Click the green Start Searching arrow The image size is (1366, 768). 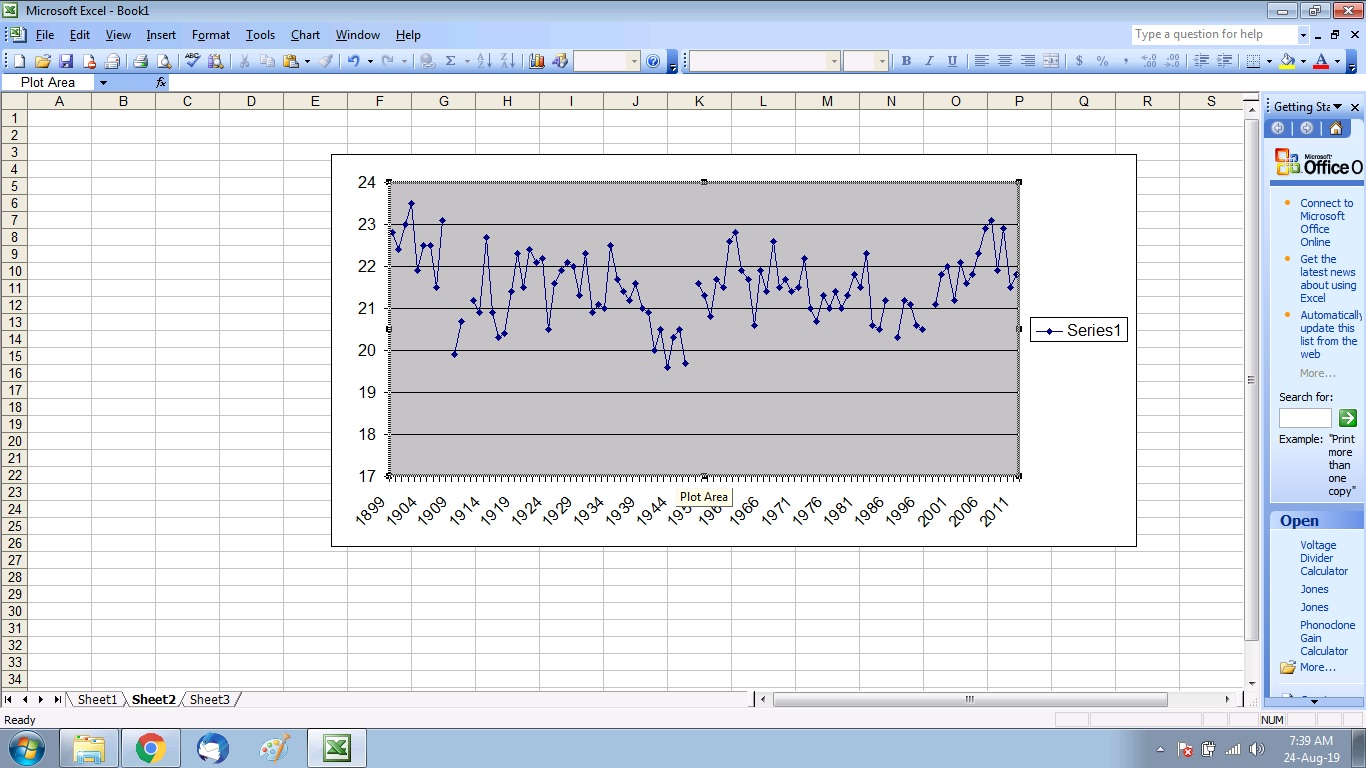point(1347,418)
